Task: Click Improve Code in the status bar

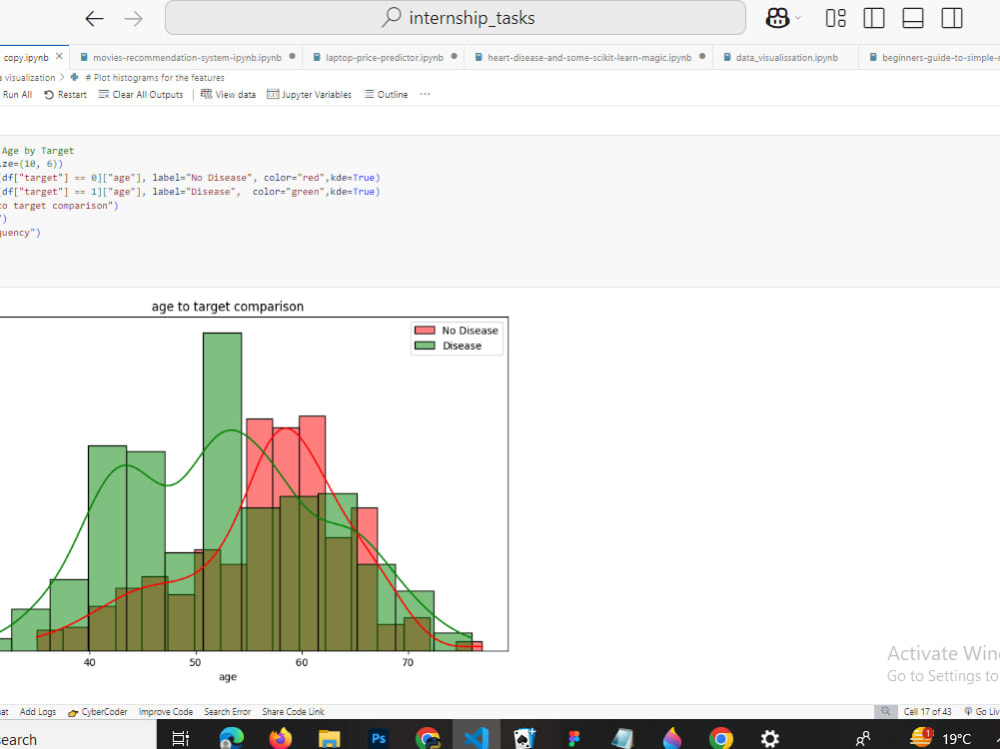Action: (x=165, y=711)
